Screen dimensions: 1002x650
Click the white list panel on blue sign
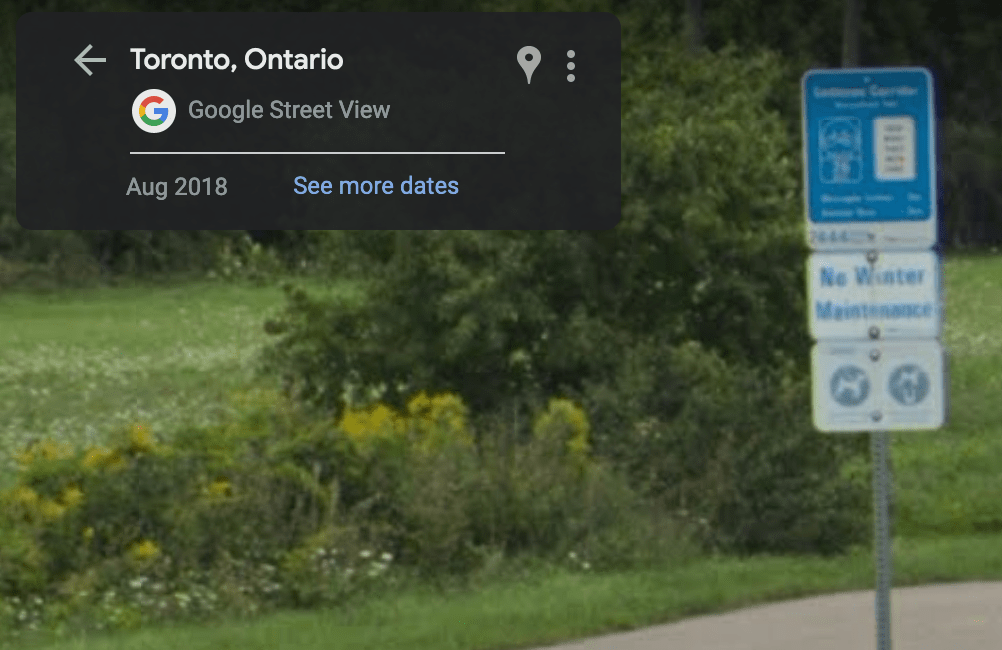(894, 148)
